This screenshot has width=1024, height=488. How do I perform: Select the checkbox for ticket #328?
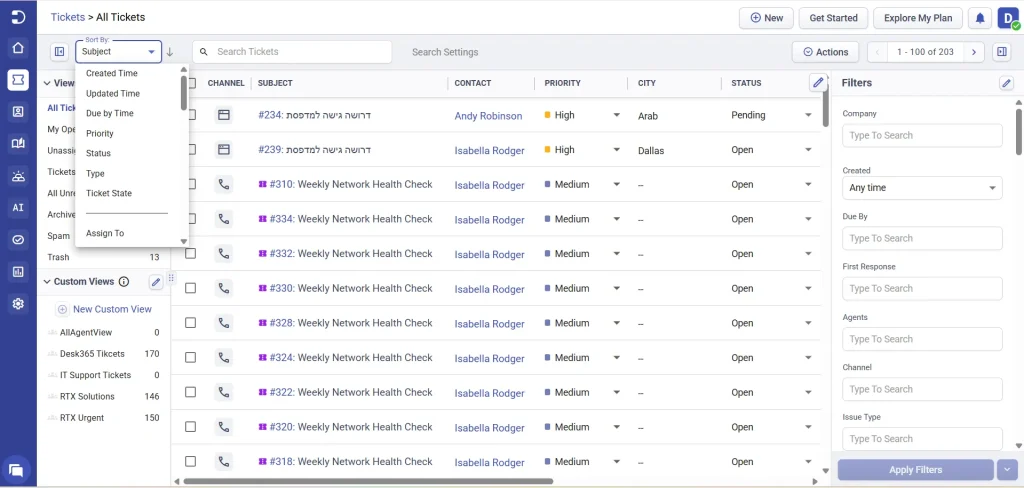tap(191, 323)
